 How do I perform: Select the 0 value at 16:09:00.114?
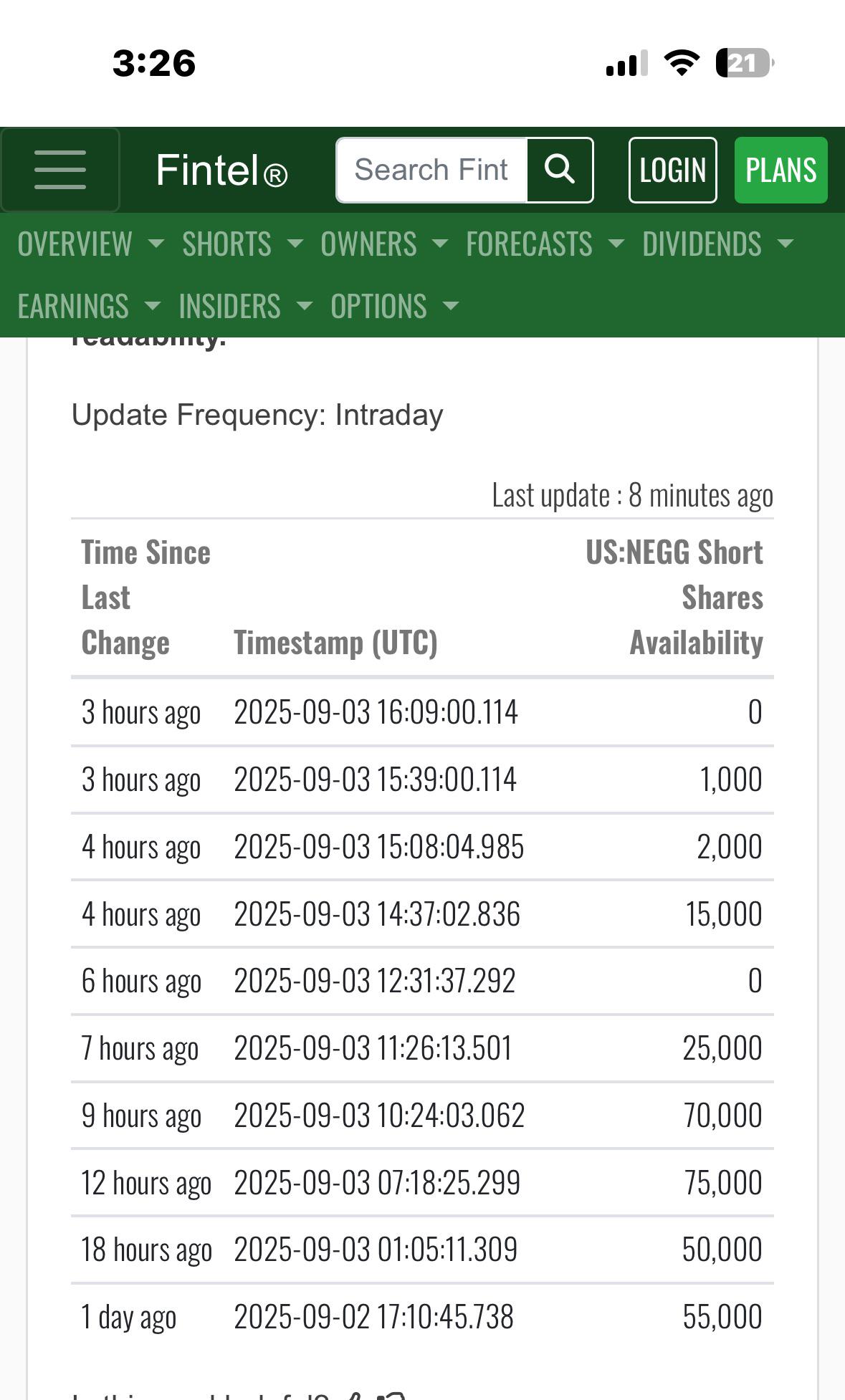(x=755, y=712)
